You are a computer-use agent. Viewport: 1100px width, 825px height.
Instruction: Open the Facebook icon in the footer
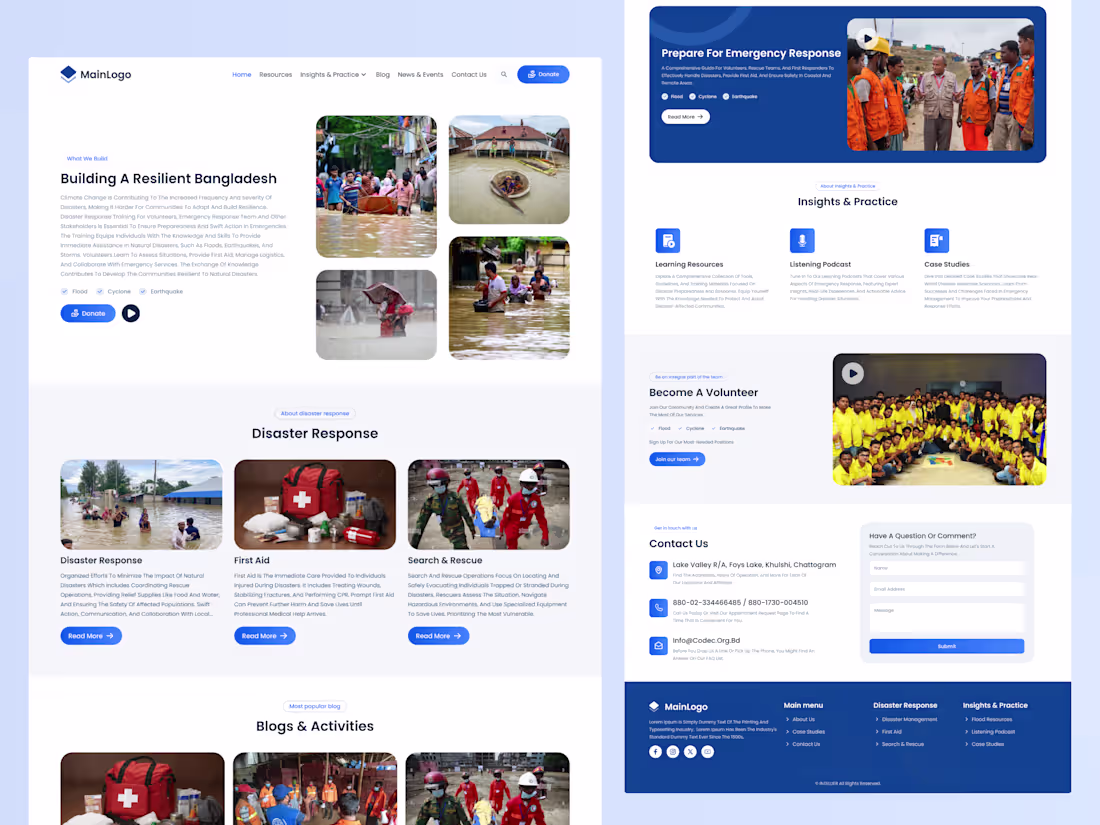pos(655,751)
